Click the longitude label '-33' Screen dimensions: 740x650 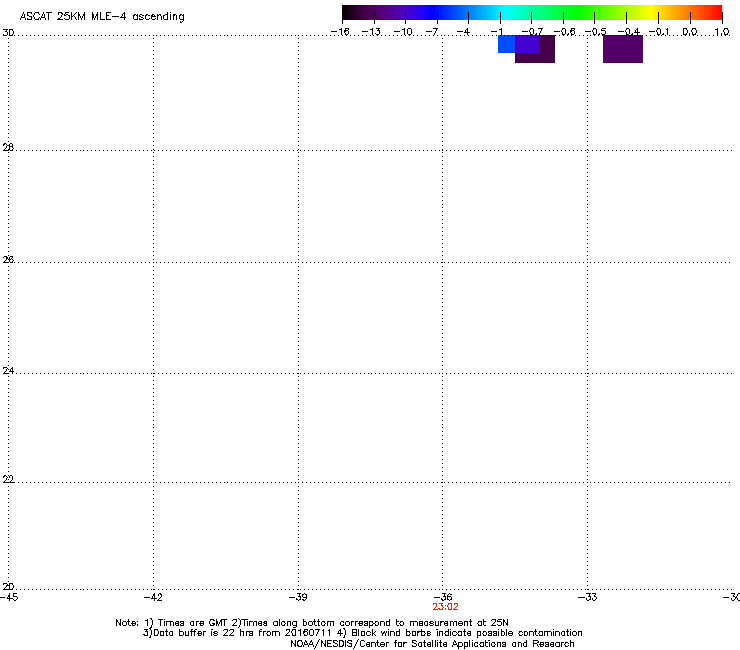(588, 597)
